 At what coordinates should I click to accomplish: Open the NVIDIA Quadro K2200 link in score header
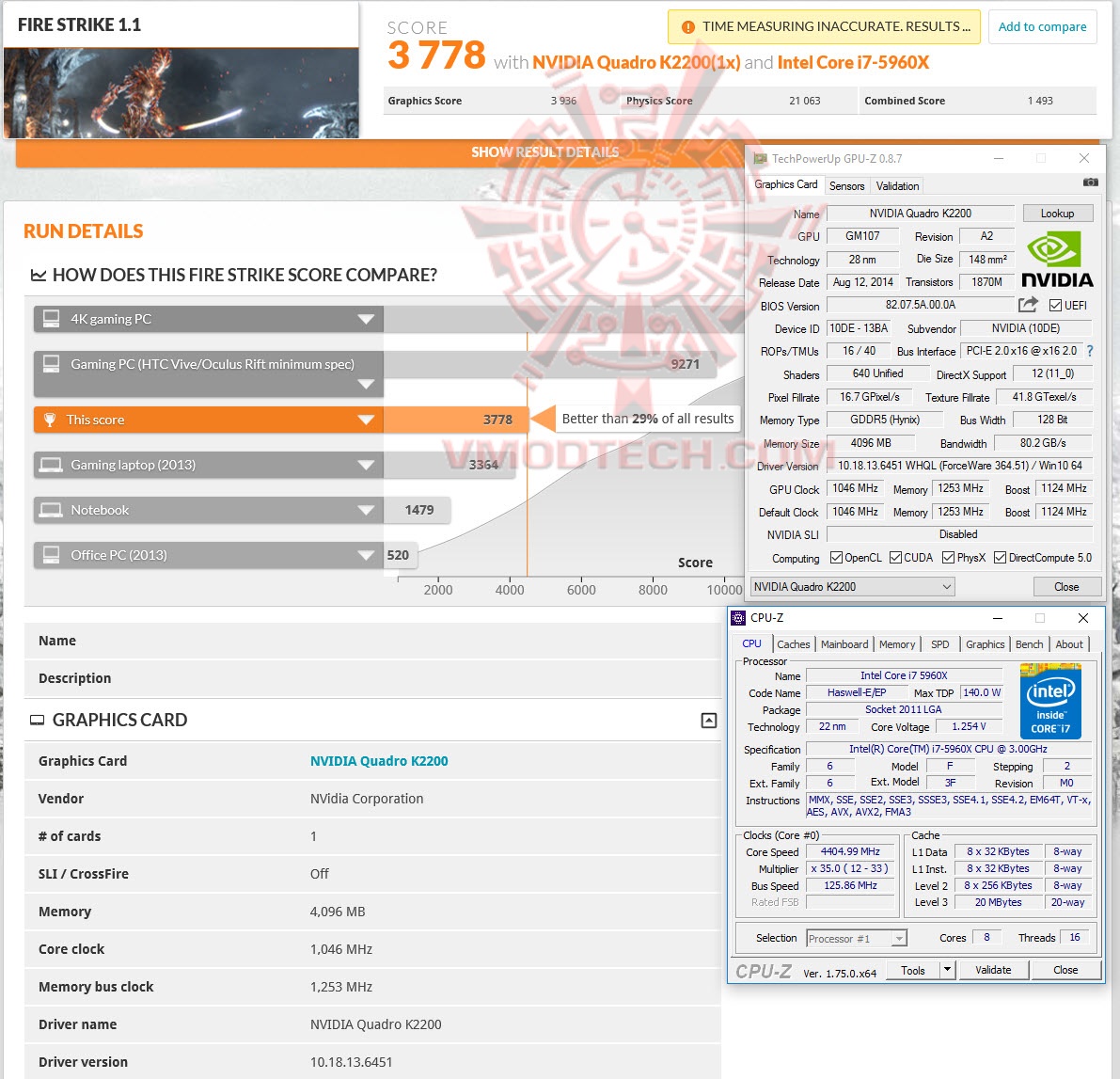pos(637,63)
